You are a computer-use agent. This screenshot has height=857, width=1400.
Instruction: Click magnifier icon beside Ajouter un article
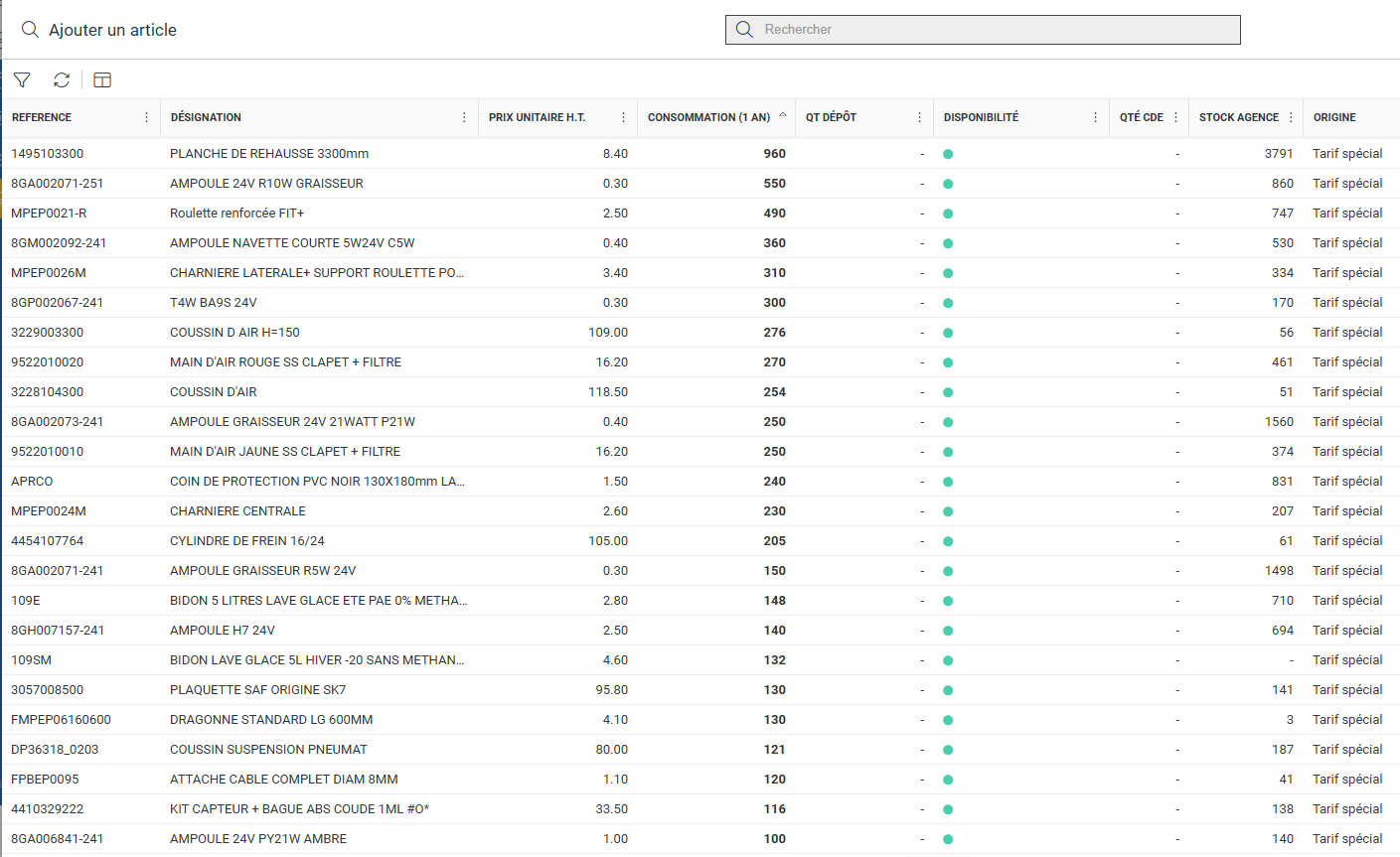31,30
